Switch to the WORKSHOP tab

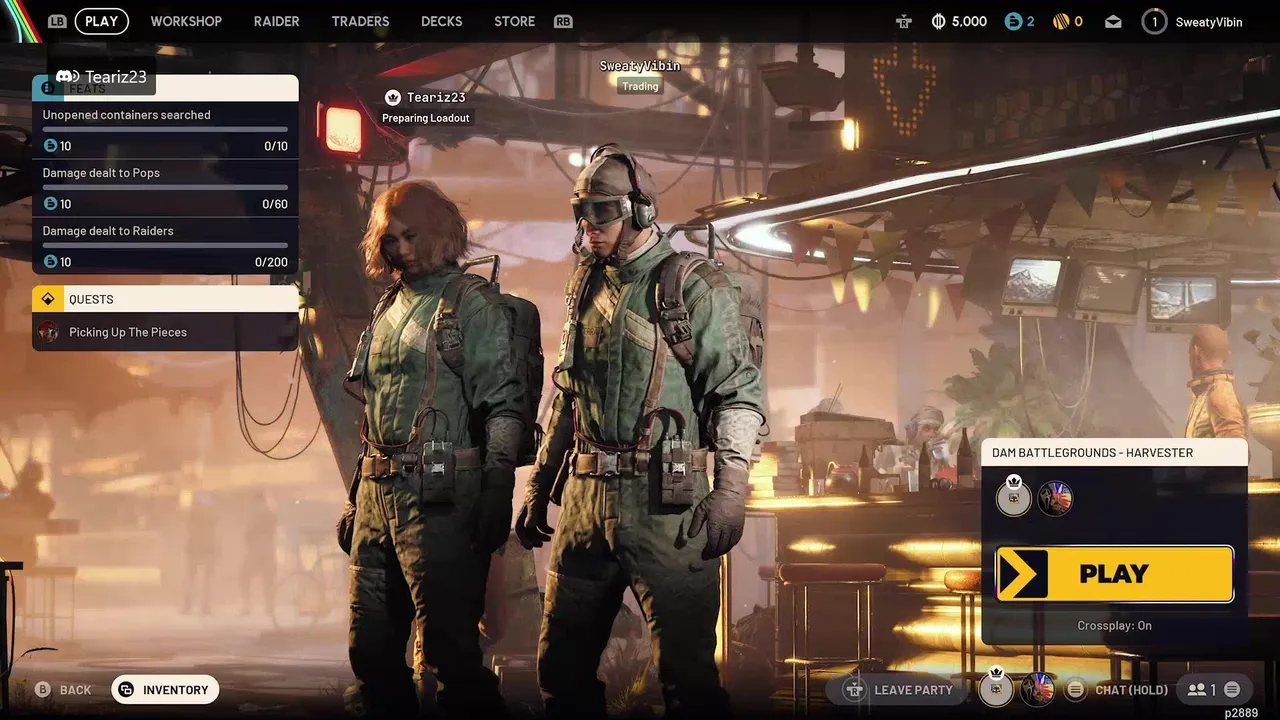[186, 21]
